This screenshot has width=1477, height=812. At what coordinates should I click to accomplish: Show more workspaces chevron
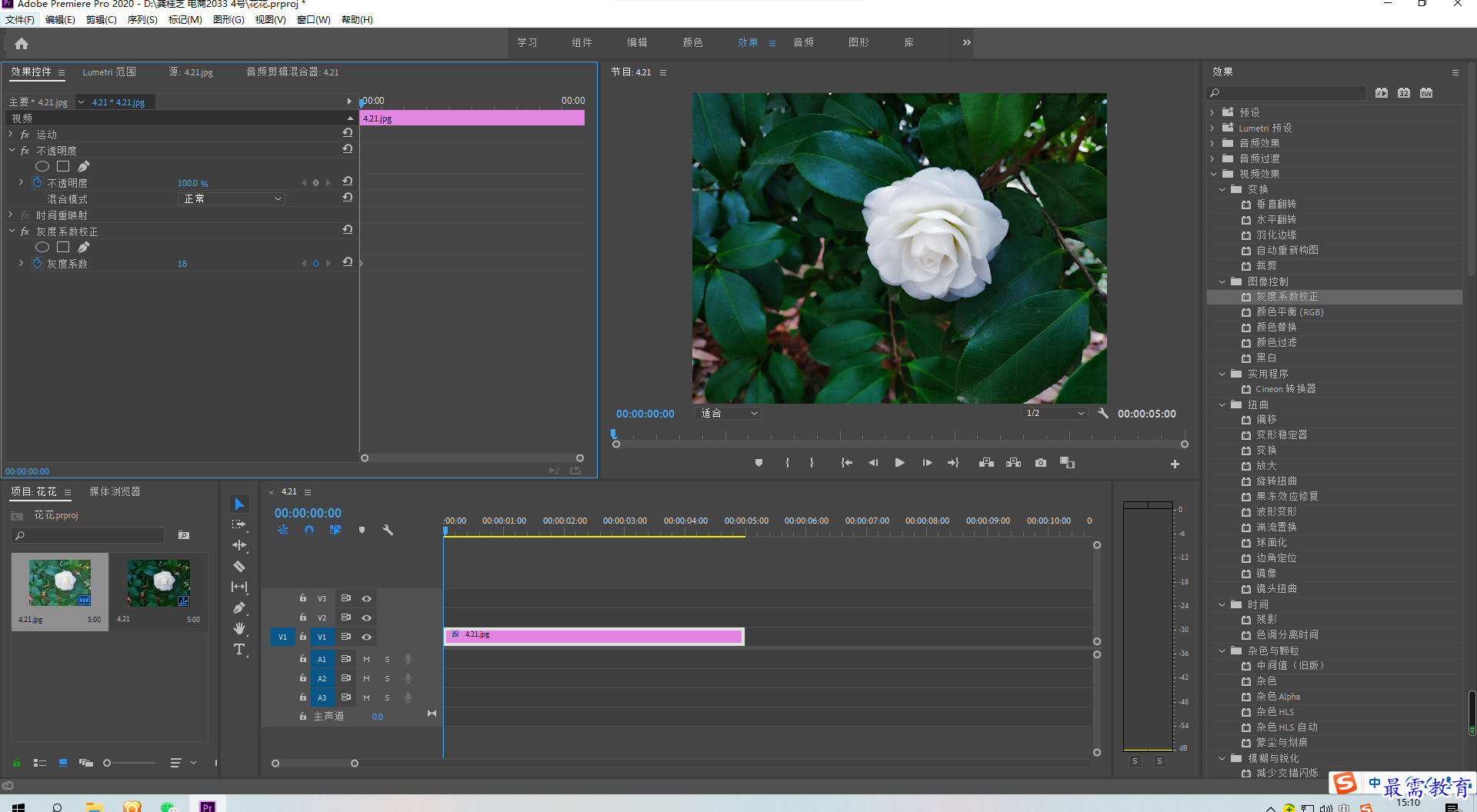[967, 42]
